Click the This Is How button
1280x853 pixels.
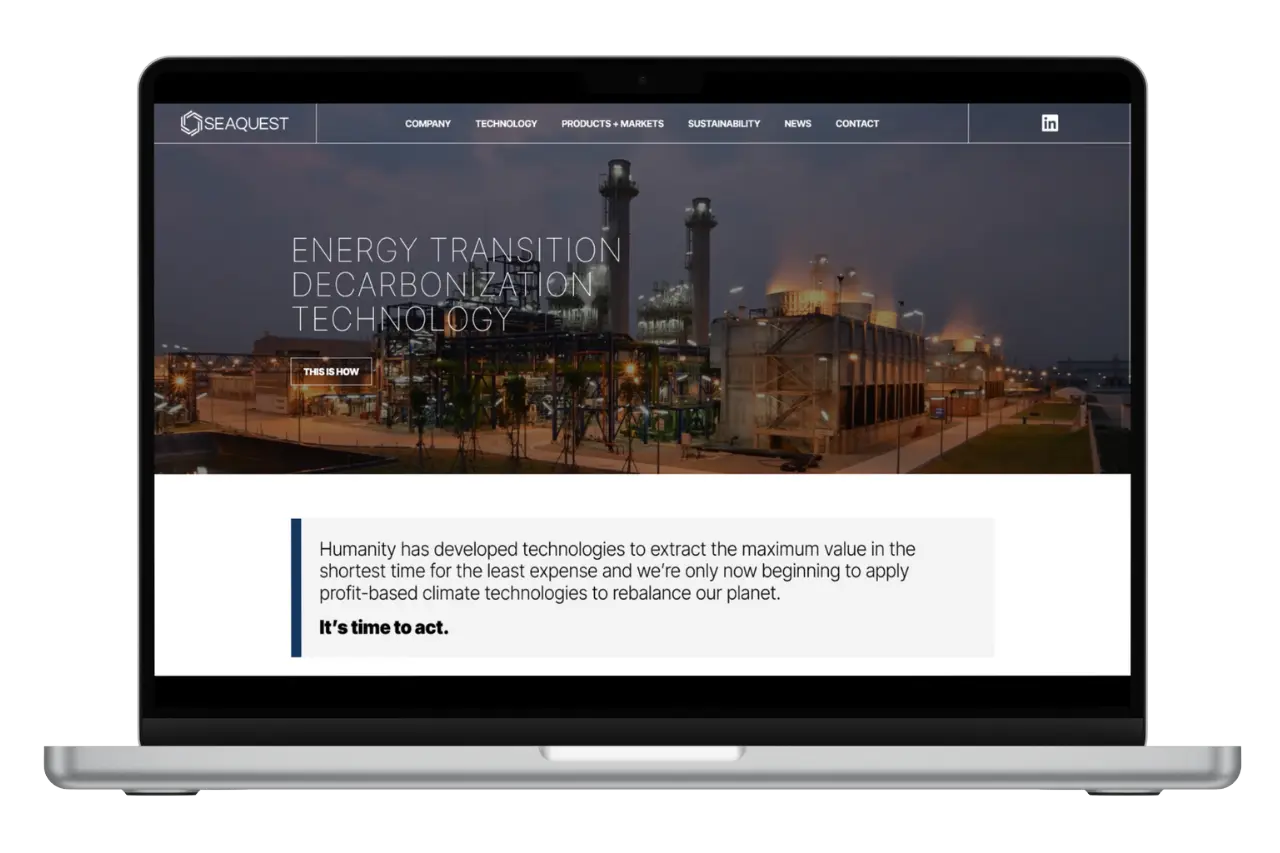(x=331, y=372)
